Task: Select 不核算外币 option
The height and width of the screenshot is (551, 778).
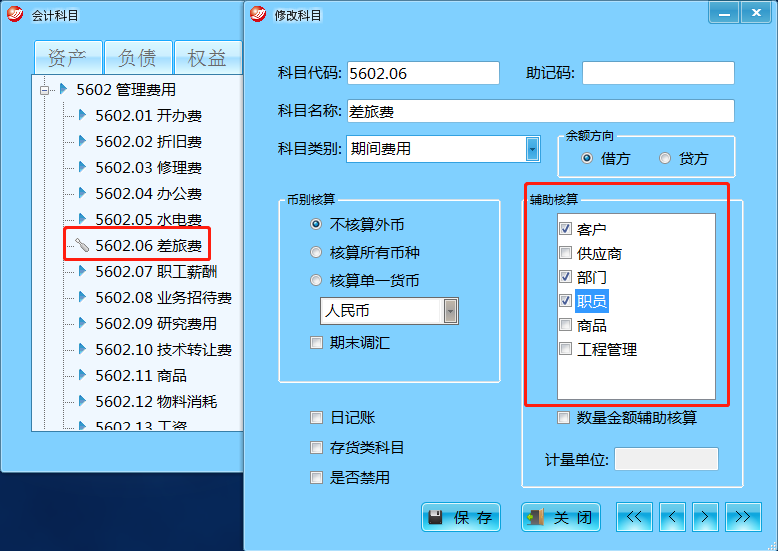Action: [316, 224]
